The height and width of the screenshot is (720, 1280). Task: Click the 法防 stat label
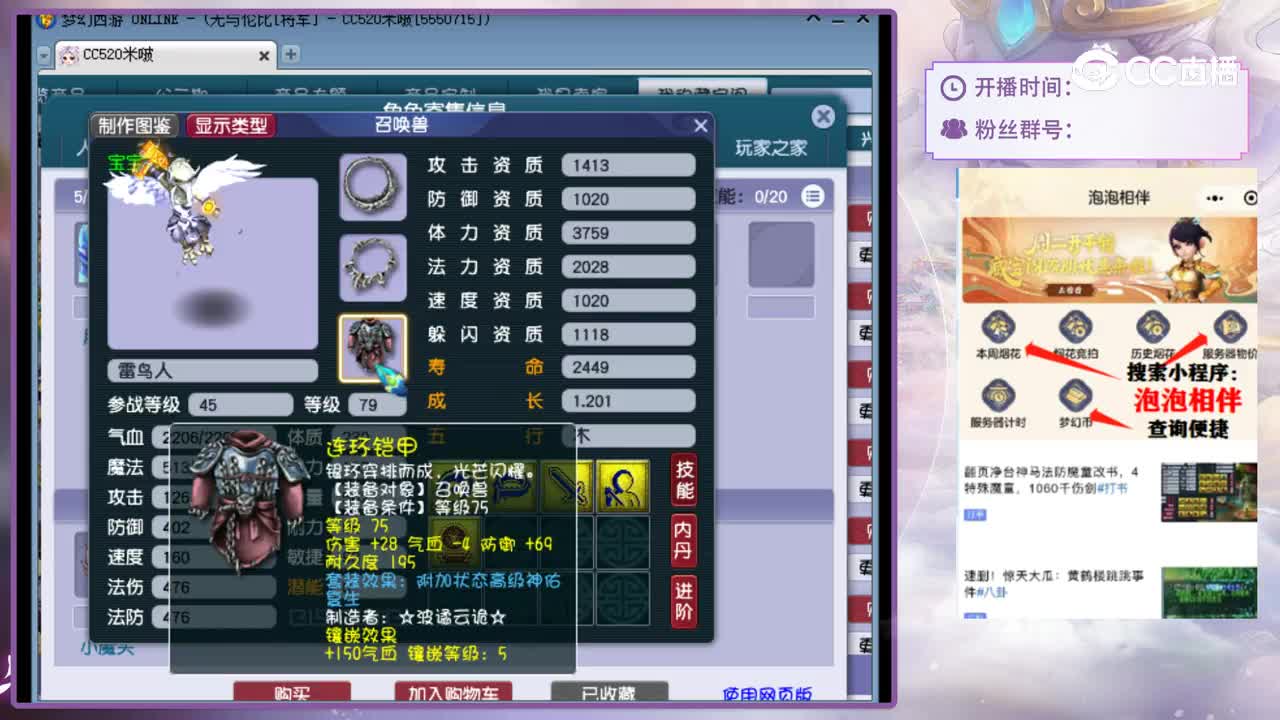coord(126,617)
